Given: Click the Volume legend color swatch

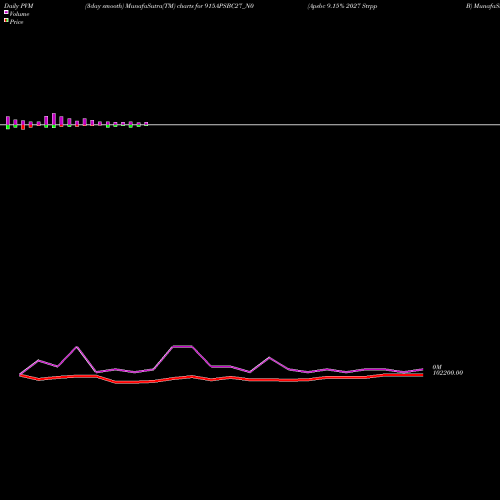Looking at the screenshot, I should 6,12.
